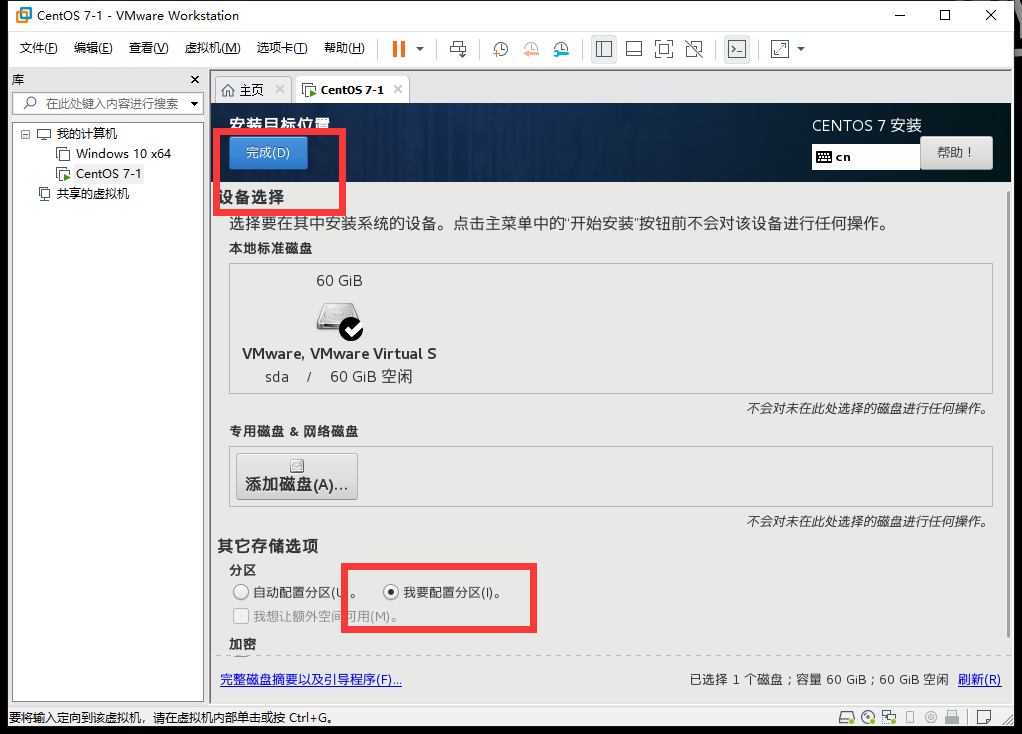The image size is (1022, 734).
Task: Click the console view icon
Action: [x=737, y=49]
